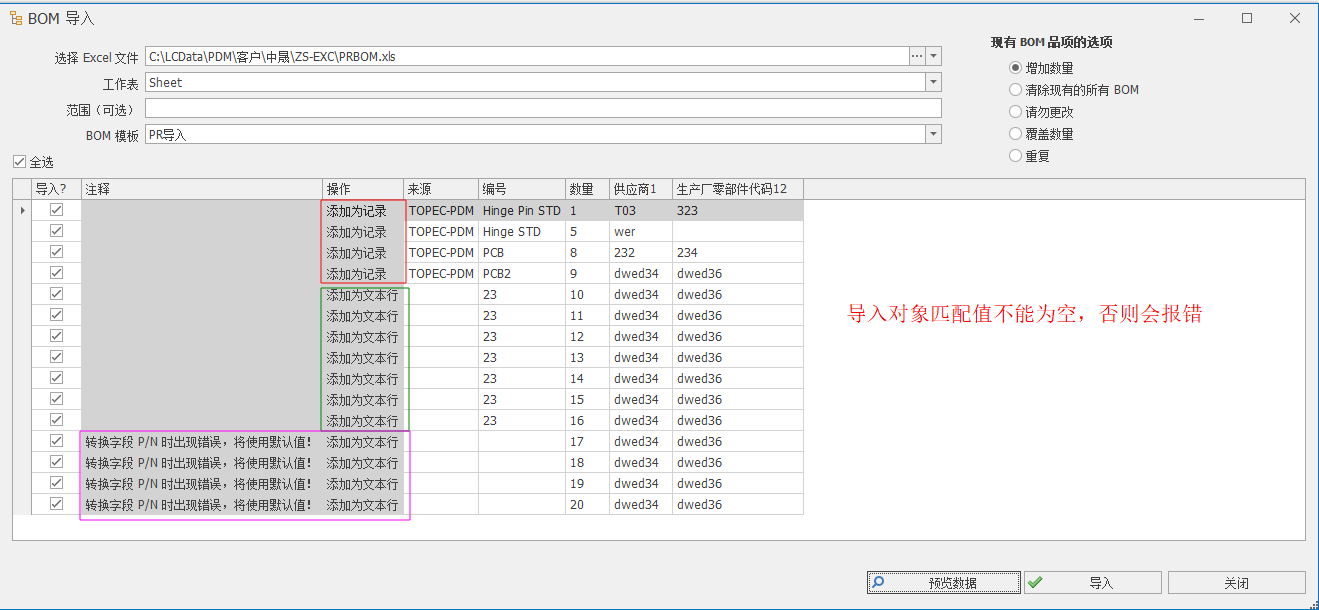Viewport: 1319px width, 610px height.
Task: Choose the 覆盖数量 radio option
Action: (1016, 134)
